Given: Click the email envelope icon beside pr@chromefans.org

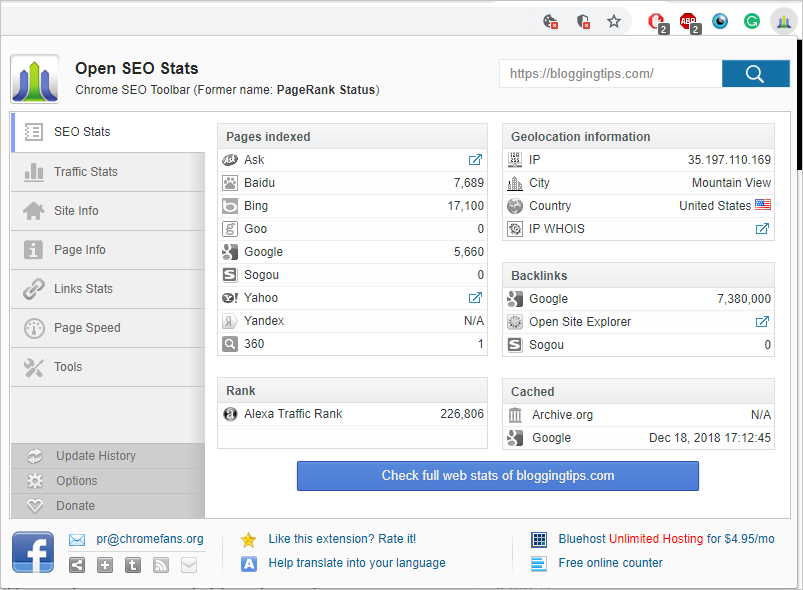Looking at the screenshot, I should (76, 538).
